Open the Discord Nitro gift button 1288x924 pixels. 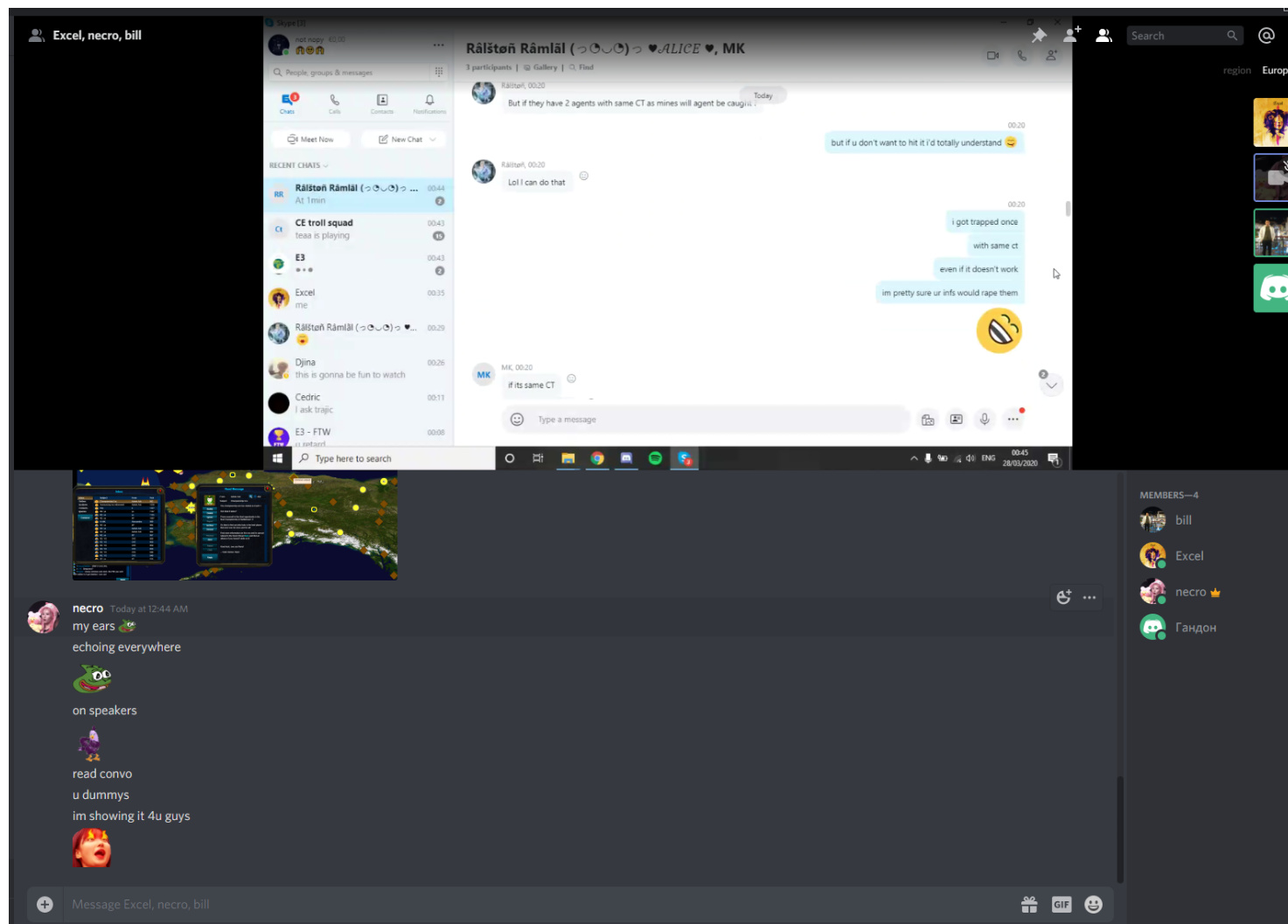coord(1029,905)
